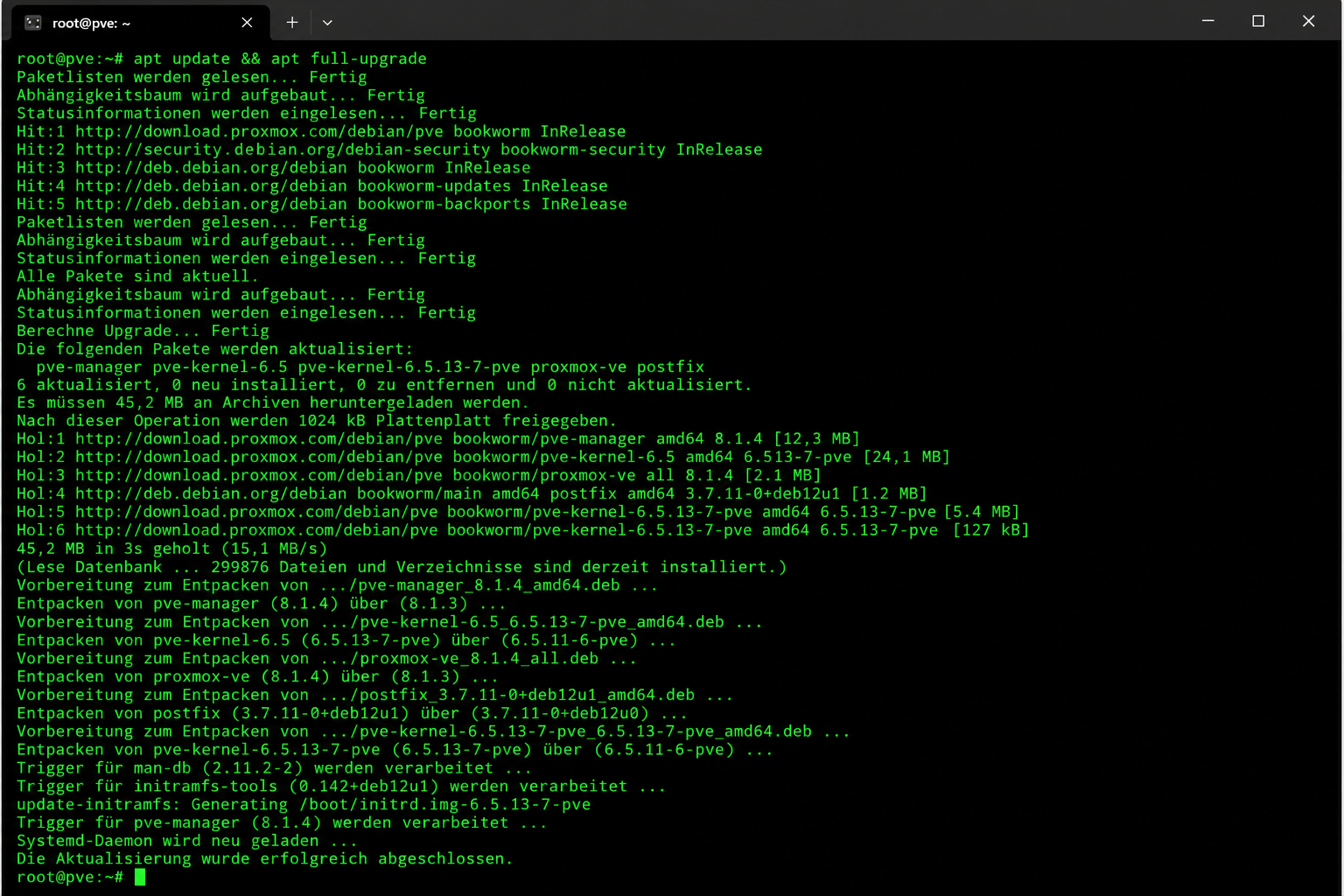Click the 'Hol:2' pve-kernel-6.5 line
The height and width of the screenshot is (896, 1344).
click(x=483, y=458)
